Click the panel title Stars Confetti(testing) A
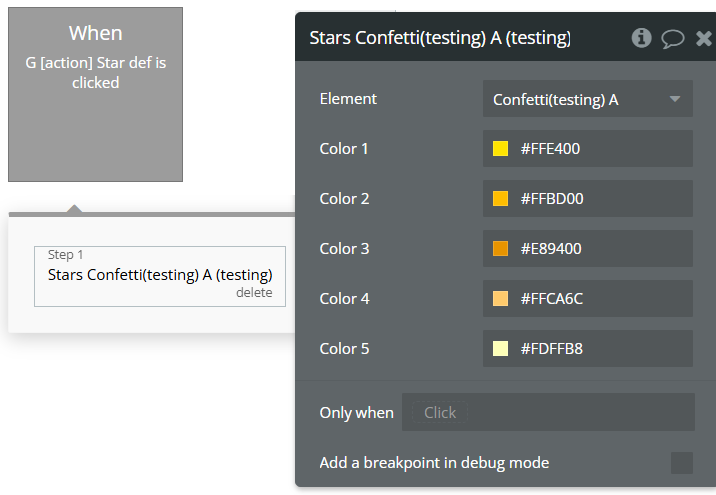This screenshot has height=495, width=716. [440, 38]
